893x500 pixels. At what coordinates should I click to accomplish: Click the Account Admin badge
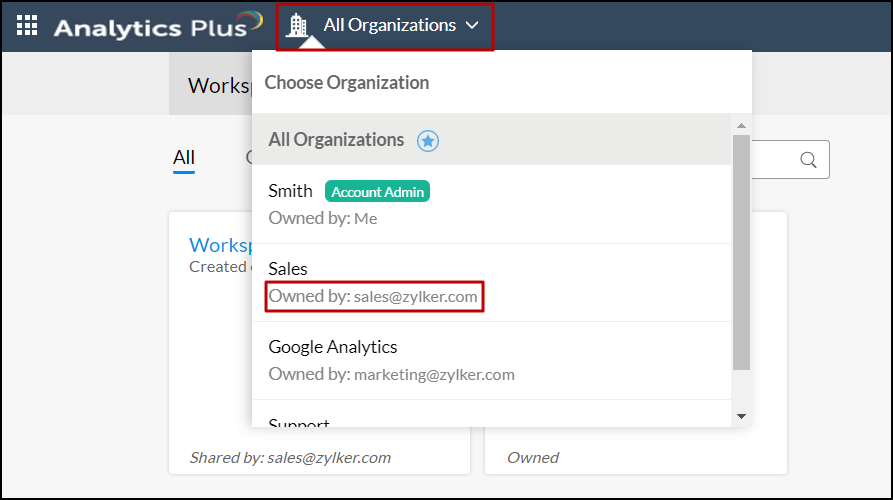(x=377, y=192)
